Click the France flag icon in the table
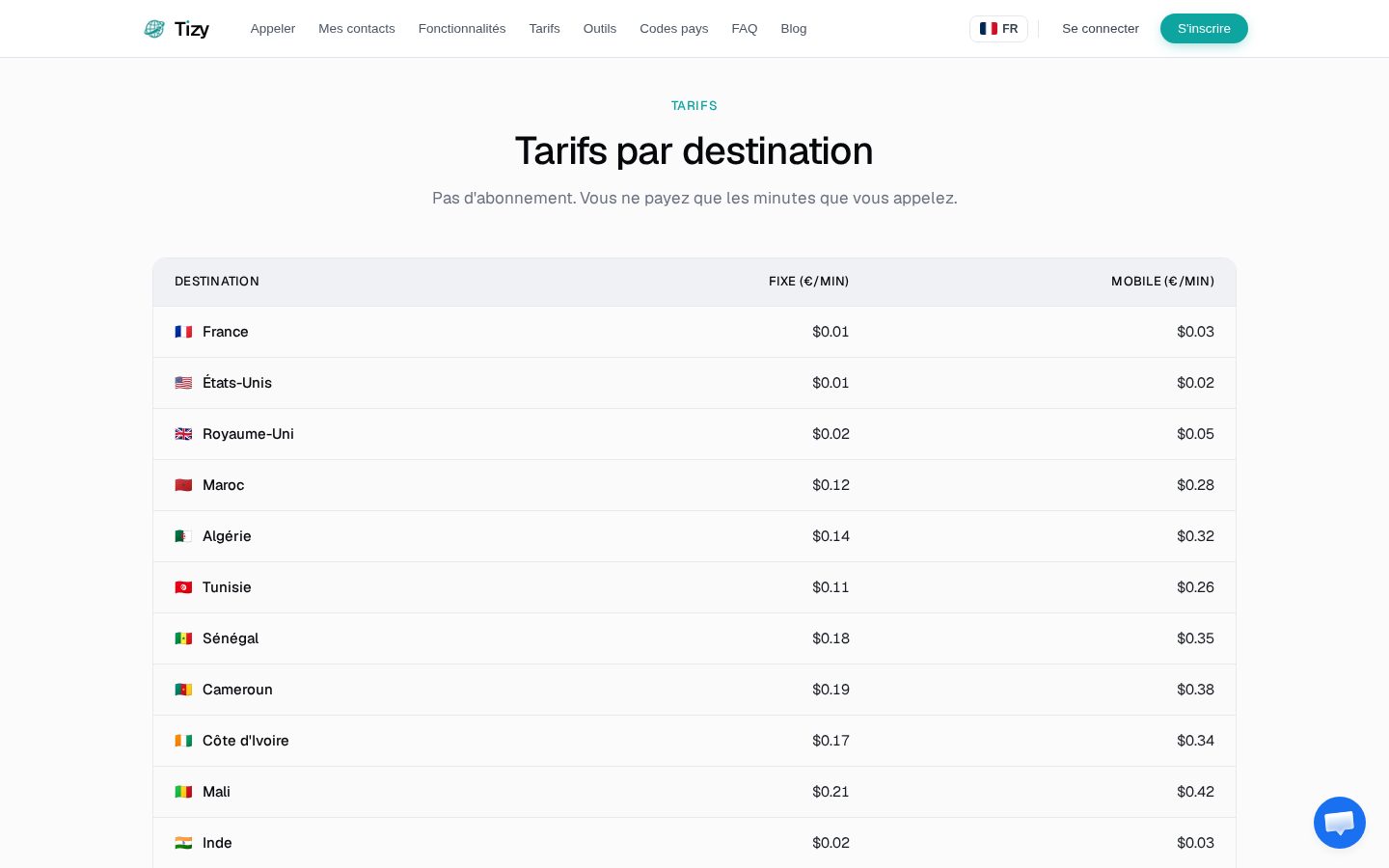1389x868 pixels. (183, 332)
